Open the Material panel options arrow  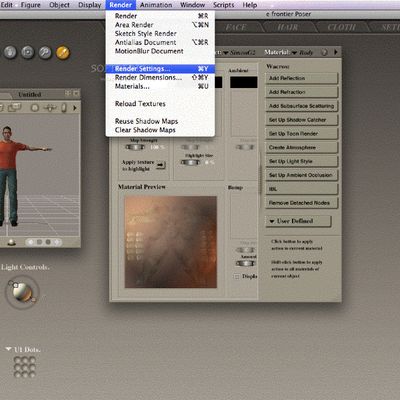click(x=336, y=52)
